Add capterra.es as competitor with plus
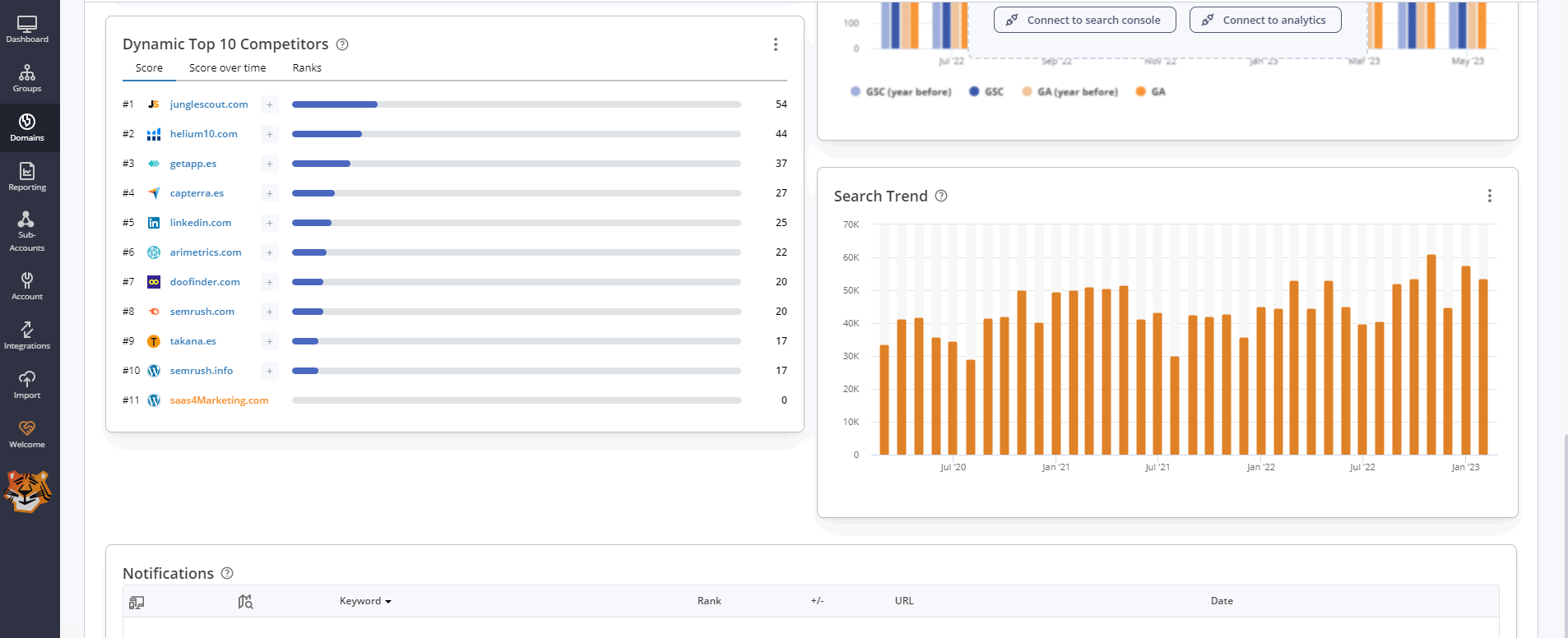This screenshot has height=638, width=1568. pos(269,193)
